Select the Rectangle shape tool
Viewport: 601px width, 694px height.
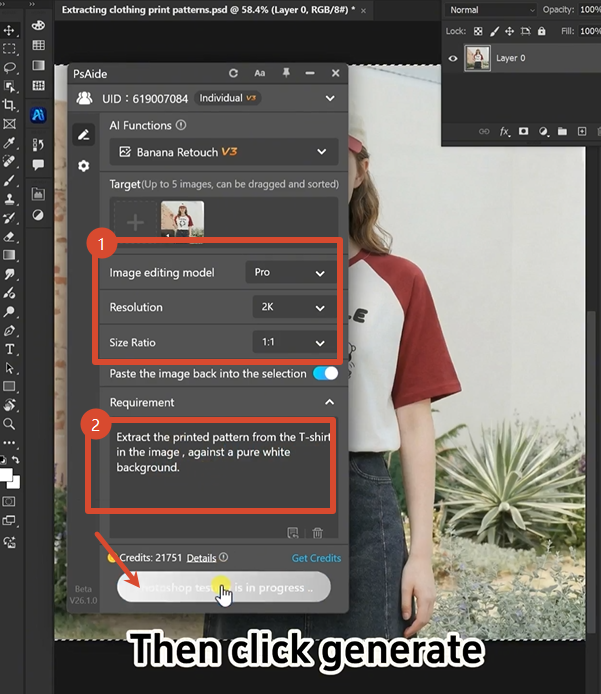[9, 386]
